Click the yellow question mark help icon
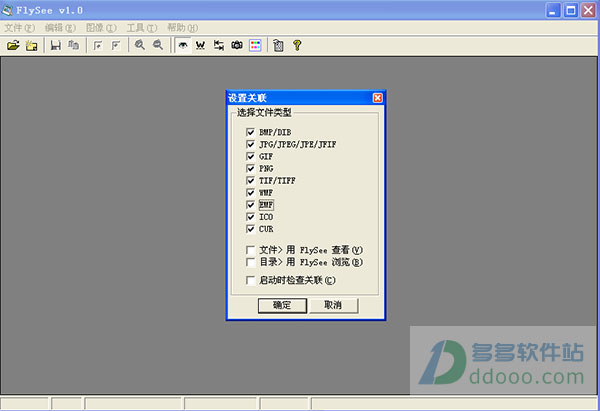 coord(297,45)
